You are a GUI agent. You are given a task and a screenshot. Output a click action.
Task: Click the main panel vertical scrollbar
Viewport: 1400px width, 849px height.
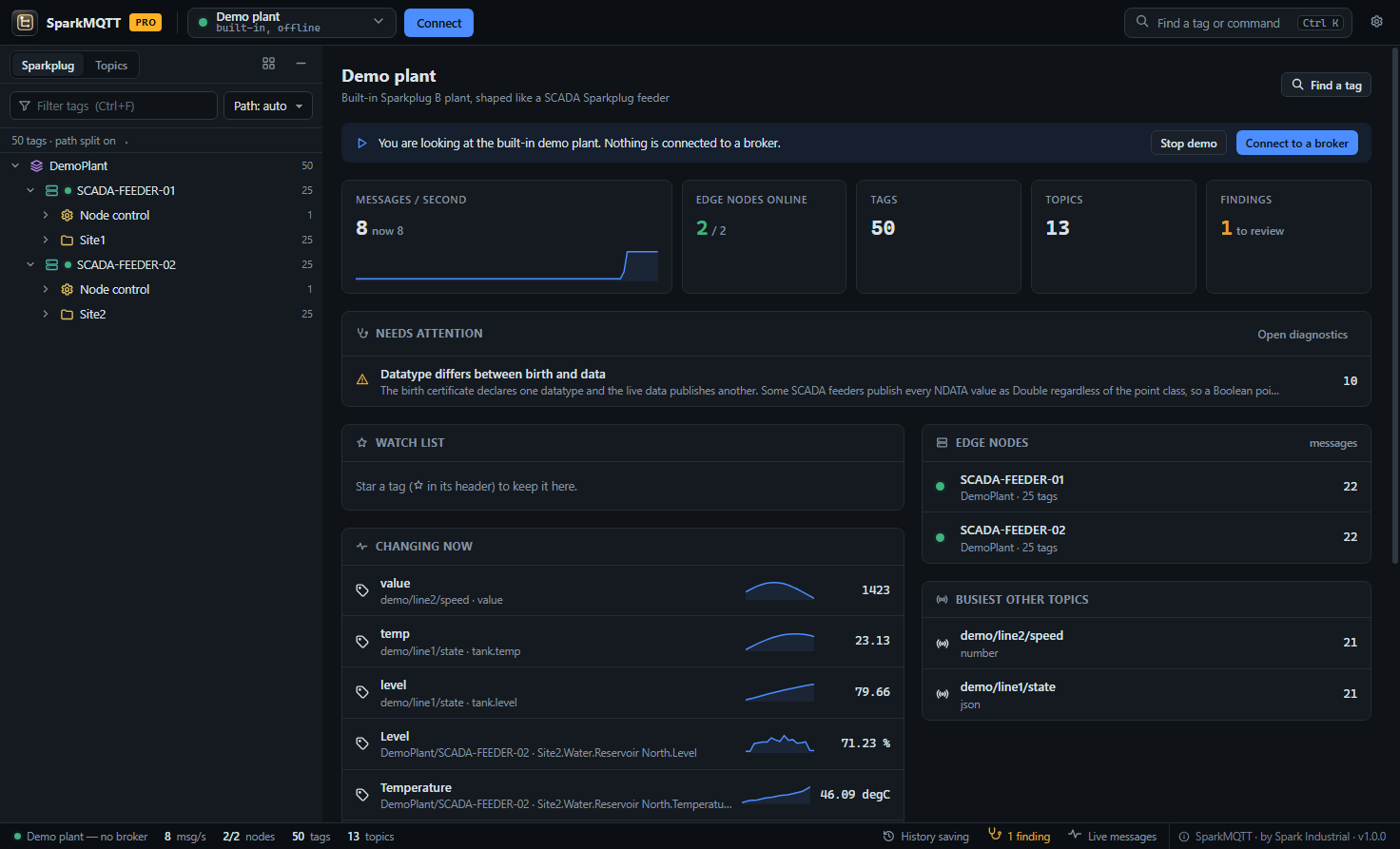[1395, 304]
